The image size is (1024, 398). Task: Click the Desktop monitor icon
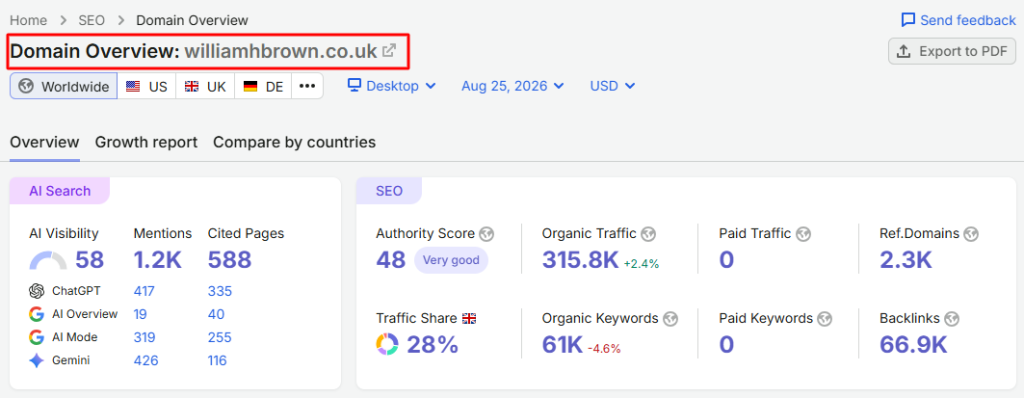pyautogui.click(x=355, y=85)
